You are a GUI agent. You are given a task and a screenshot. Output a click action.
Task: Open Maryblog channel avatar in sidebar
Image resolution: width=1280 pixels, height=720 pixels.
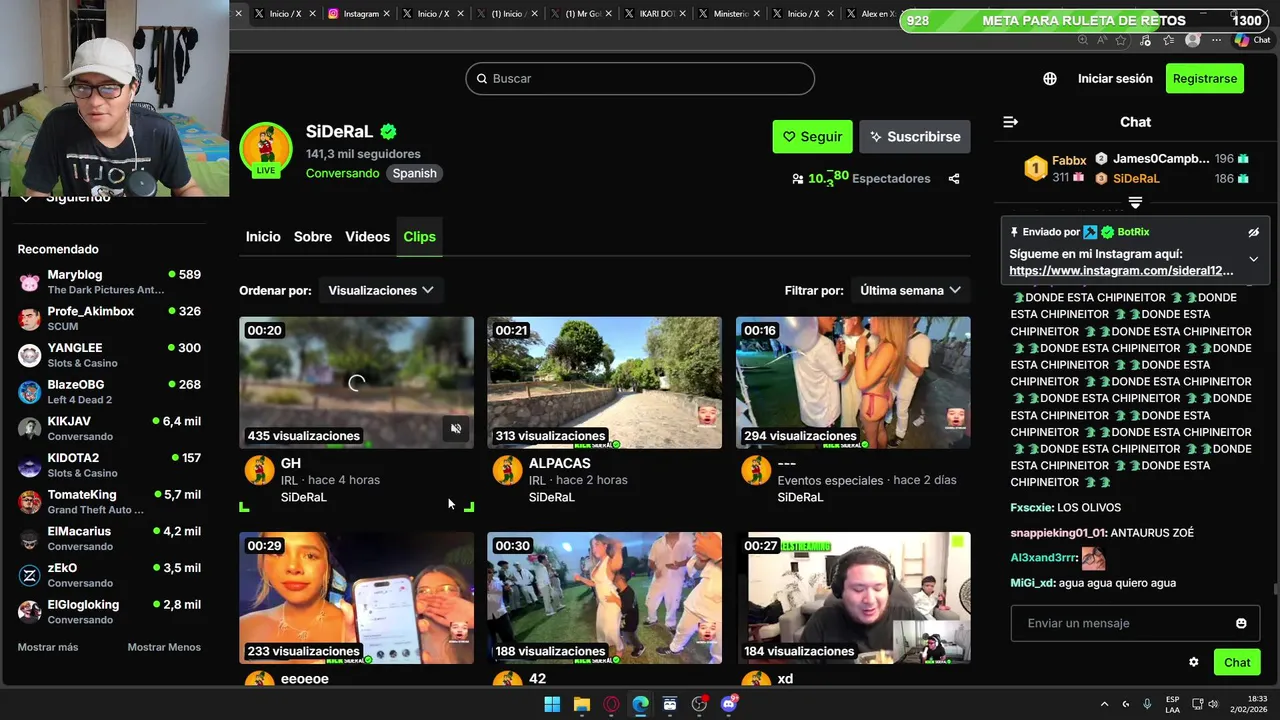30,283
